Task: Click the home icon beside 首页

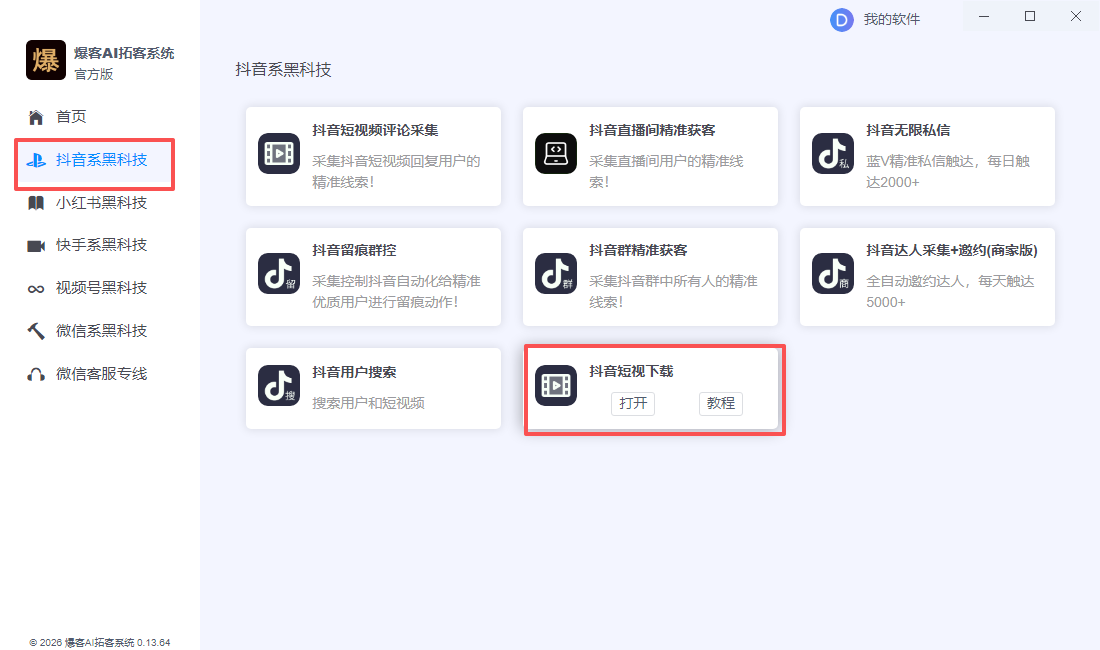Action: coord(36,117)
